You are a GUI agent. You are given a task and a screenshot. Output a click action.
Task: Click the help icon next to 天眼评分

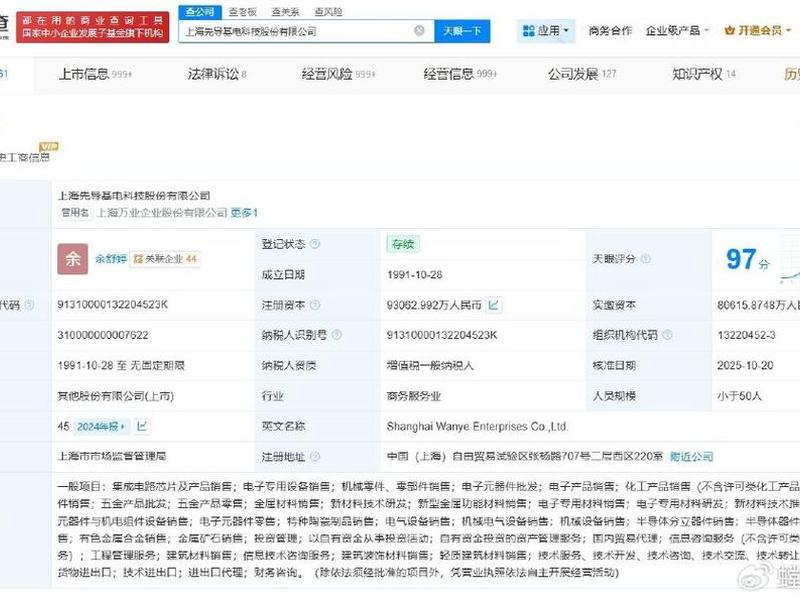point(645,259)
